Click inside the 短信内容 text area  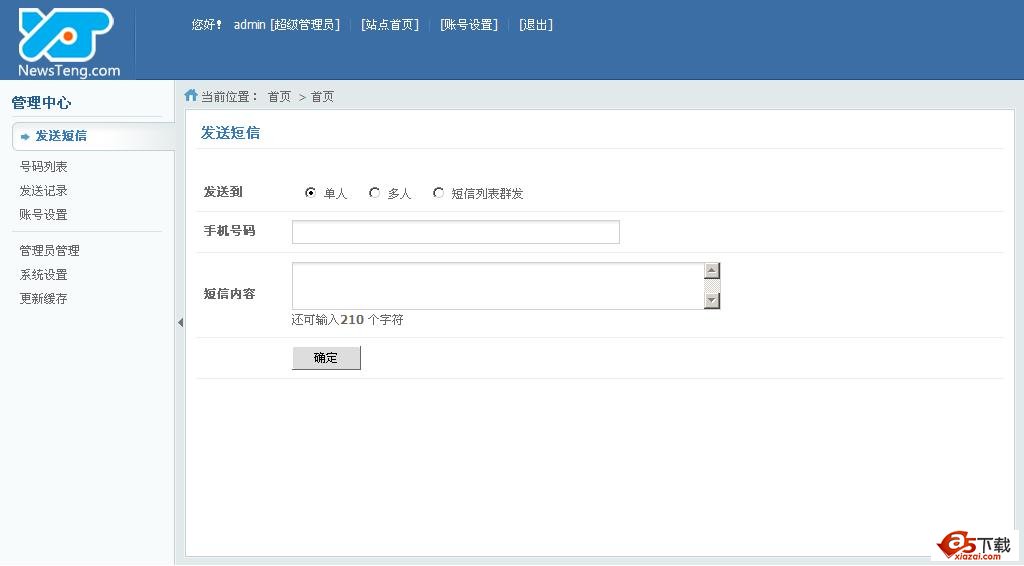click(498, 286)
